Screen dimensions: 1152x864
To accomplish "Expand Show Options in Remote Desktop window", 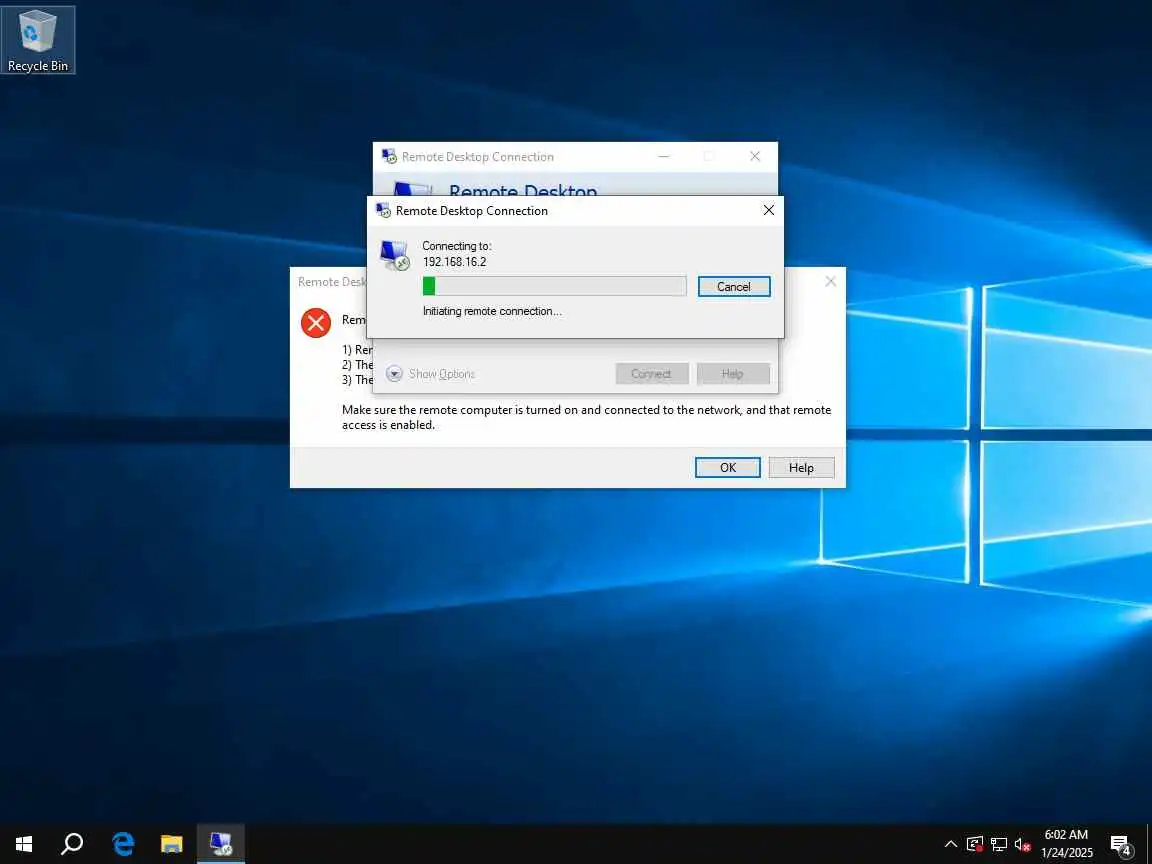I will pyautogui.click(x=431, y=374).
